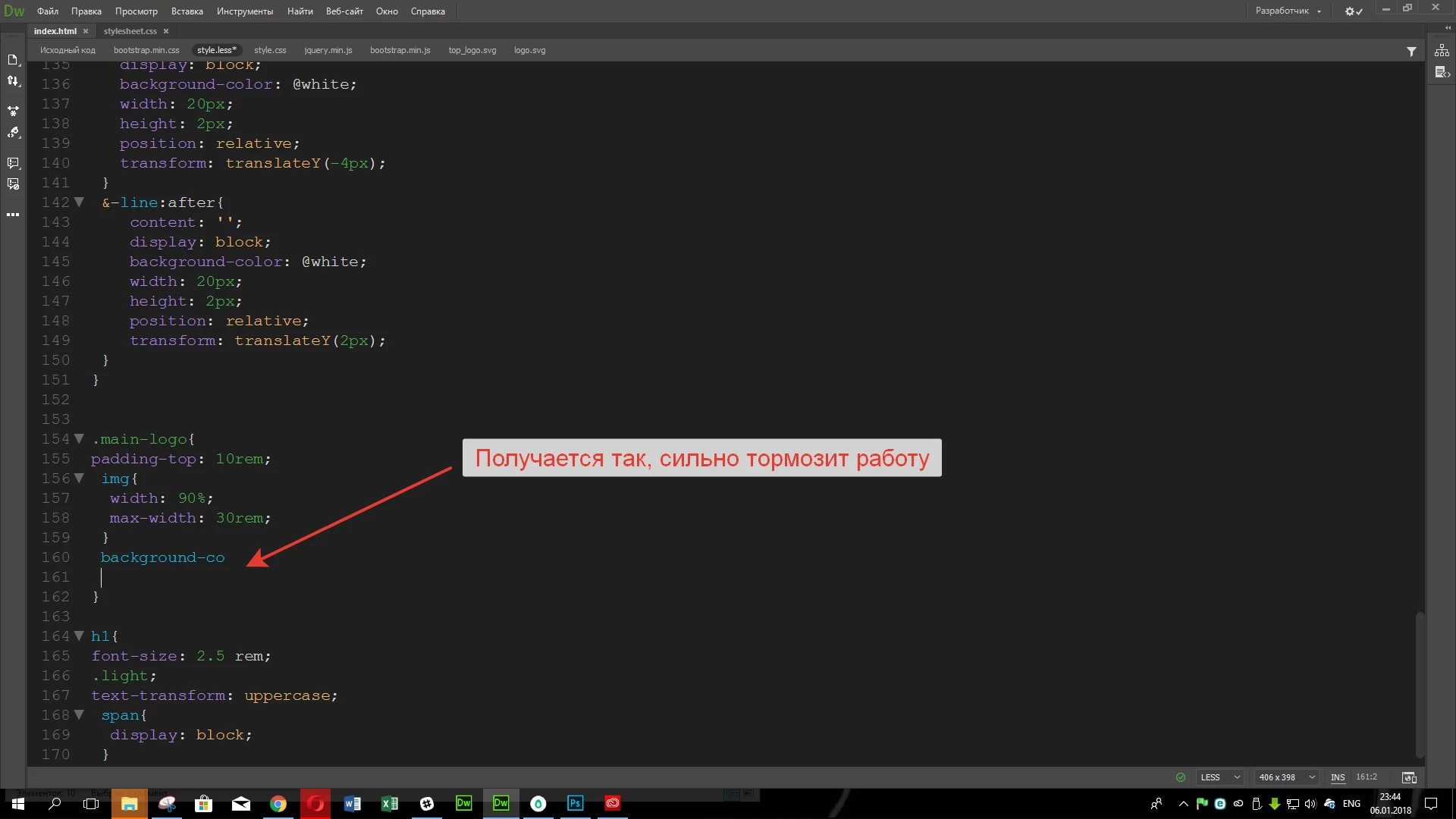
Task: Select the bootstrap.min.css related file
Action: (x=146, y=50)
